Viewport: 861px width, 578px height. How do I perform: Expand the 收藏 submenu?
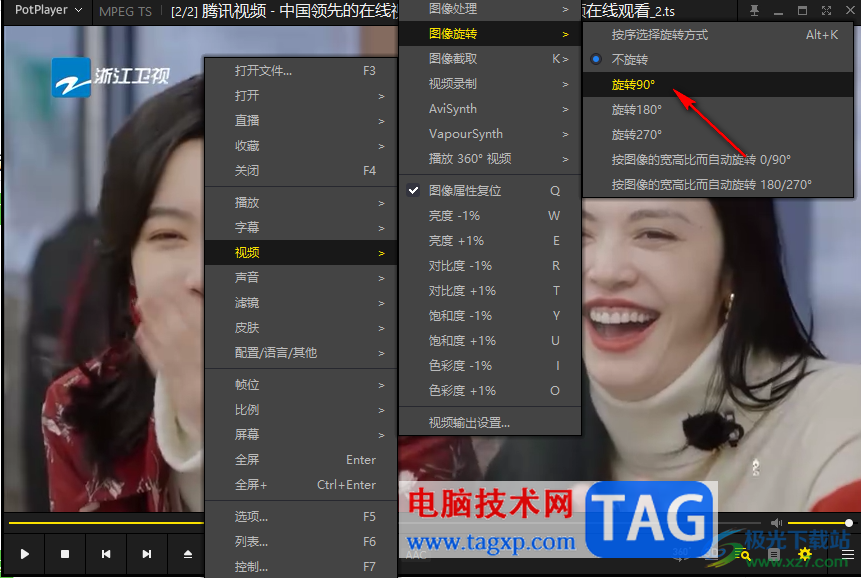[301, 145]
